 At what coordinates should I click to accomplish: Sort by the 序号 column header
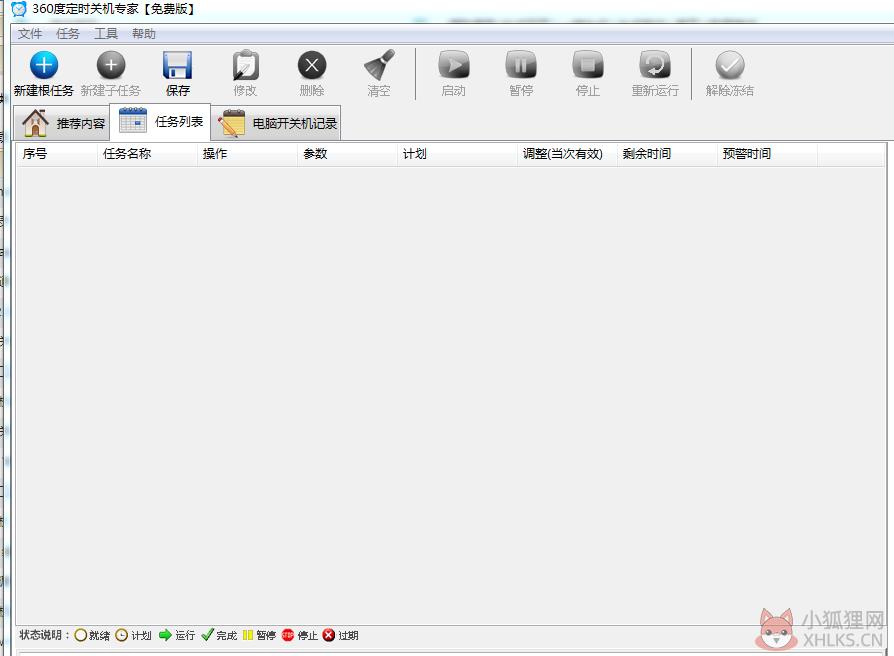pyautogui.click(x=56, y=154)
